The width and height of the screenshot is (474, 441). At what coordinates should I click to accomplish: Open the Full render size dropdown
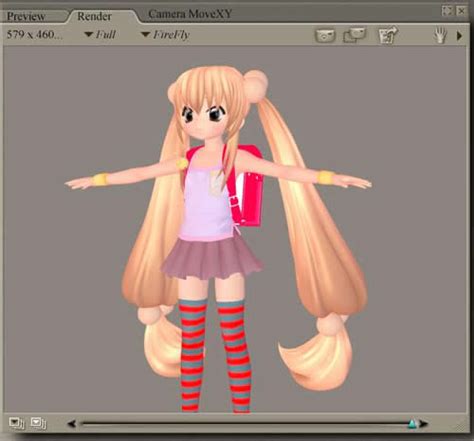(x=100, y=34)
